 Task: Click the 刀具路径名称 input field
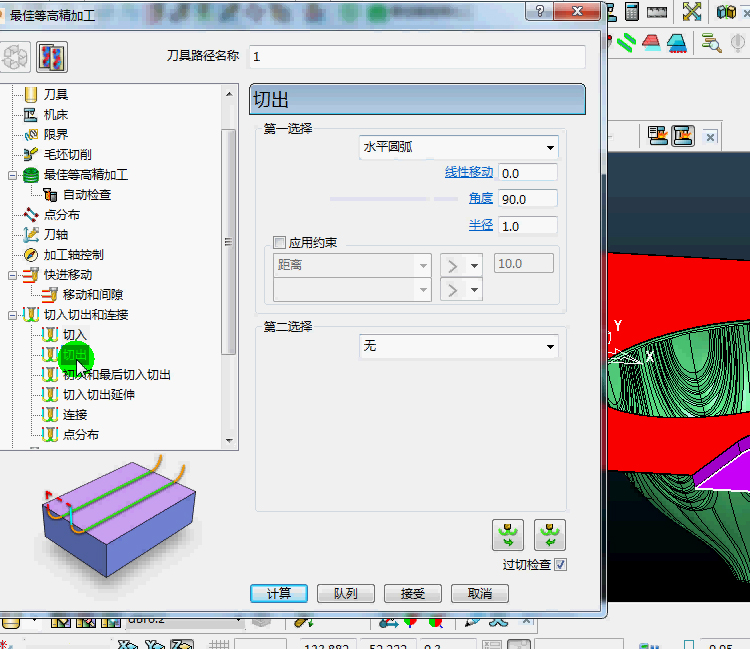417,57
